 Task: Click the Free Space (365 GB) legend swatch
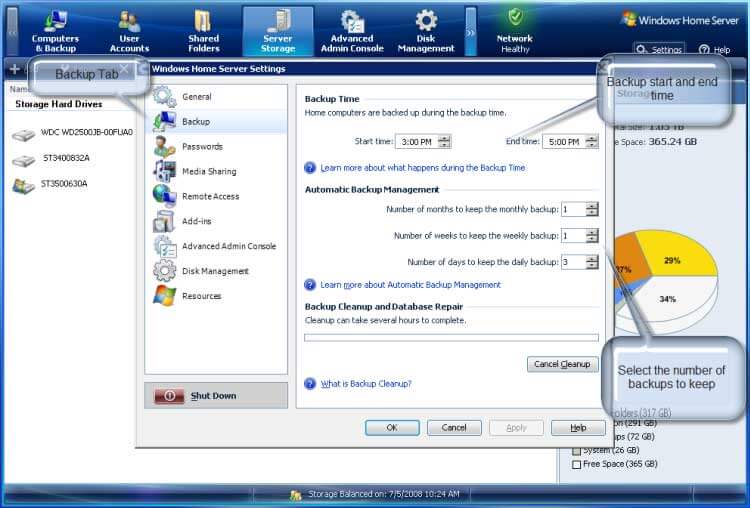tap(577, 464)
